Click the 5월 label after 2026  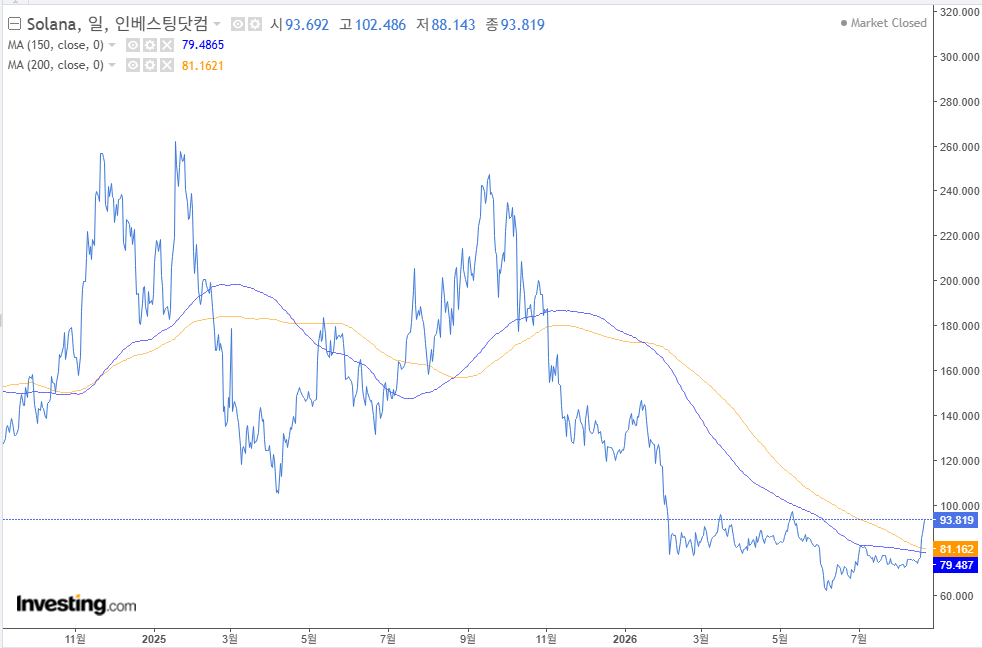(x=780, y=639)
